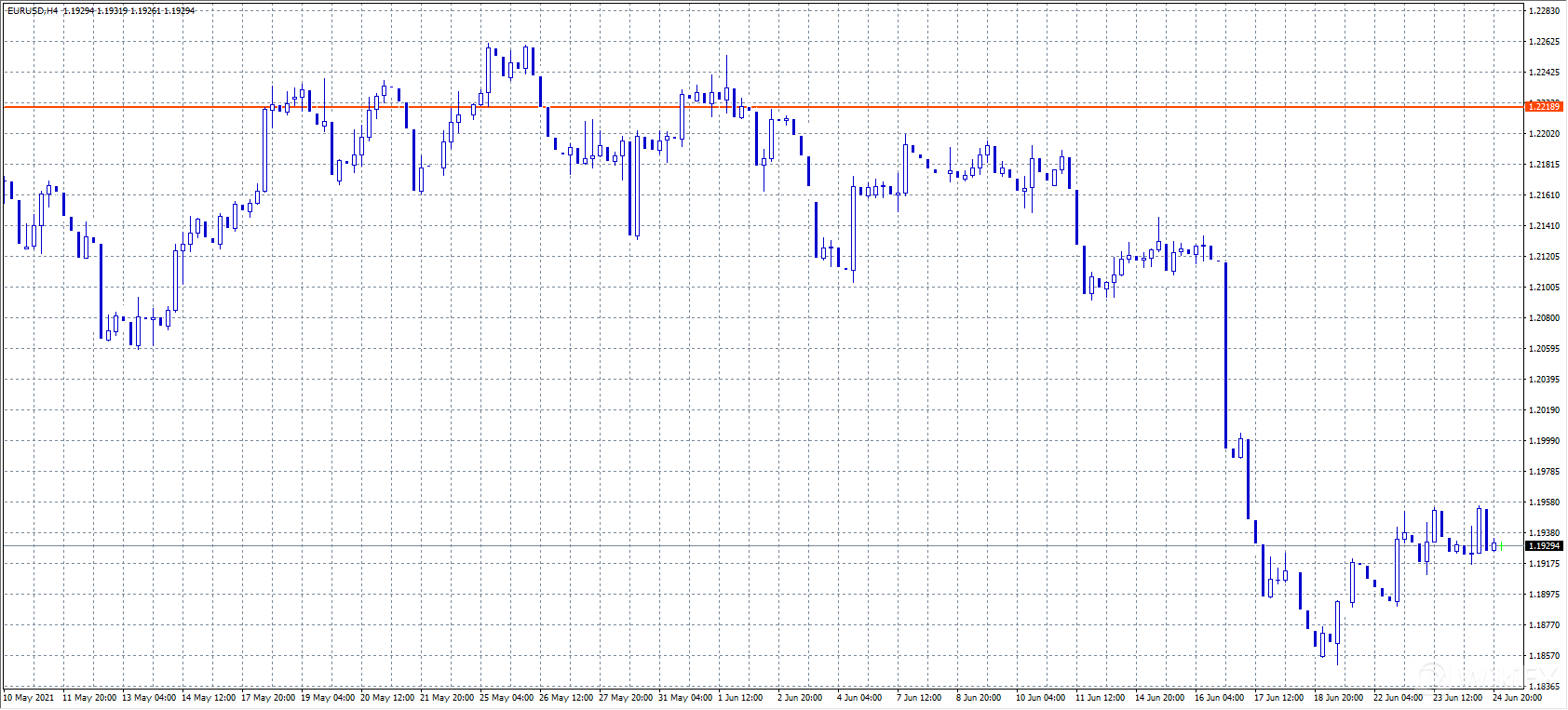
Task: Click the 1.22020 price axis label
Action: click(x=1545, y=134)
